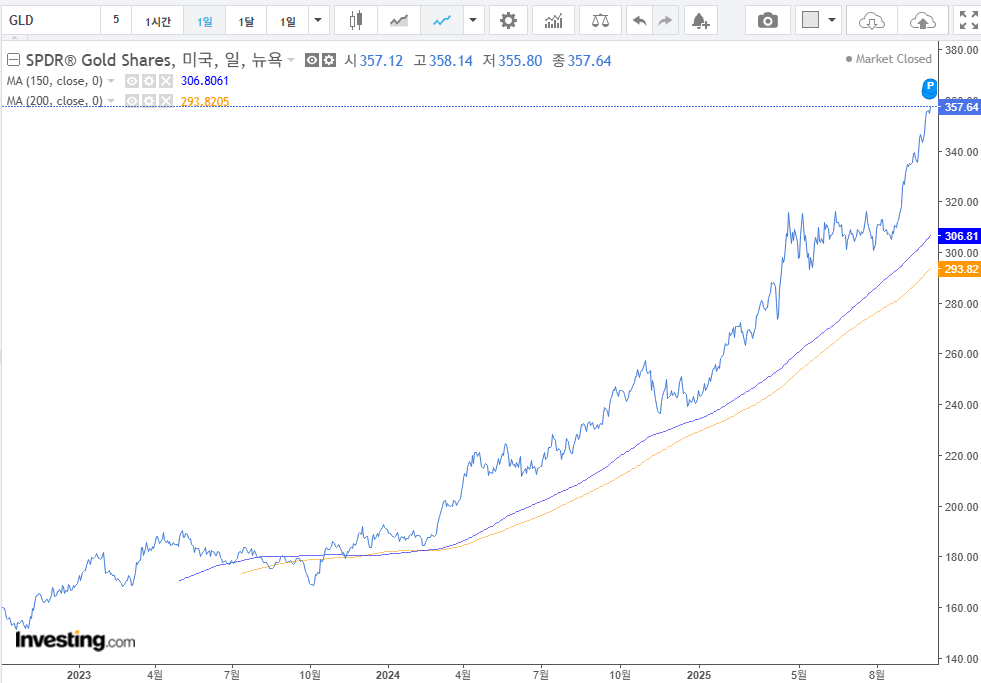The height and width of the screenshot is (683, 981).
Task: Select the line chart style
Action: point(442,21)
